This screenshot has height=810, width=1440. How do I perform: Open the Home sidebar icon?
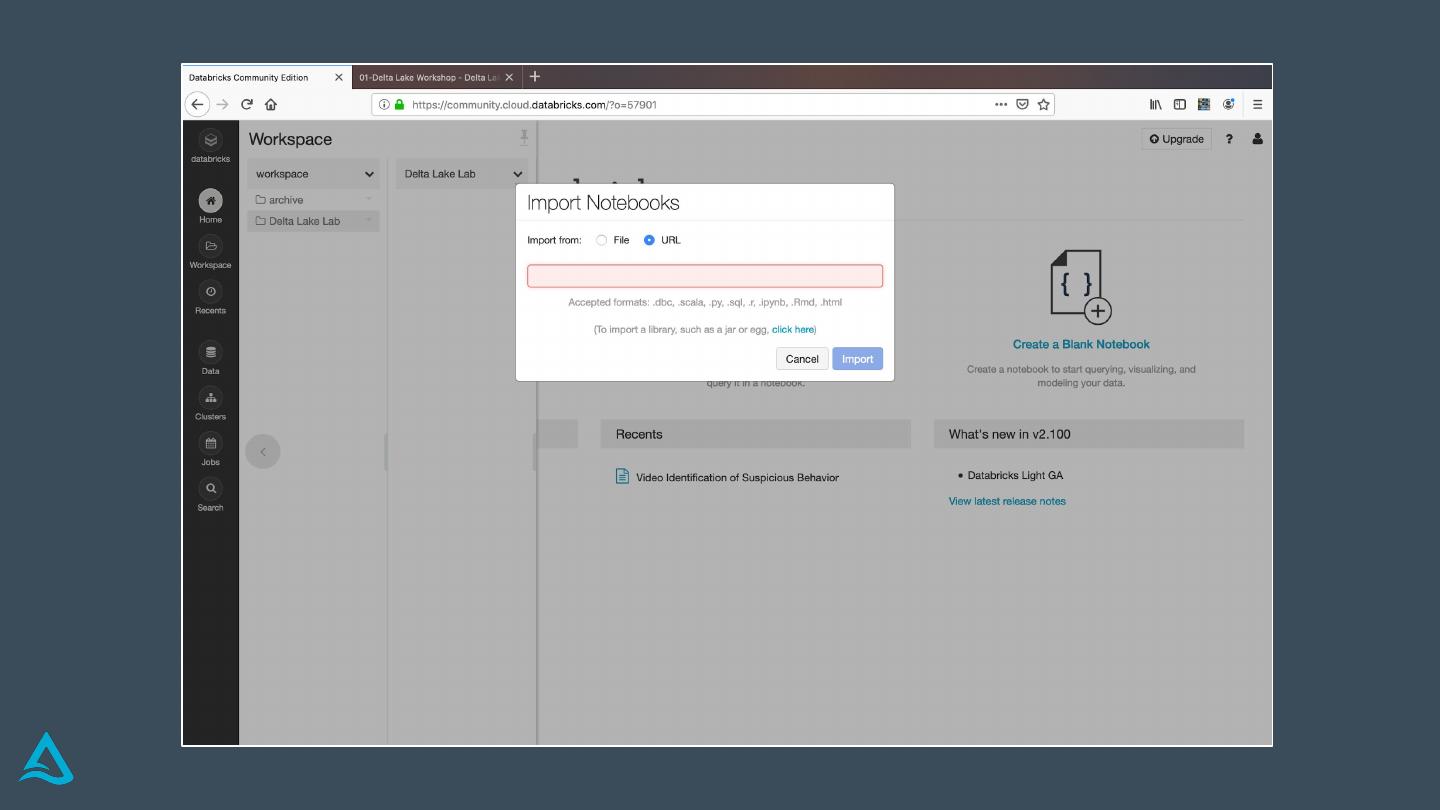(210, 201)
